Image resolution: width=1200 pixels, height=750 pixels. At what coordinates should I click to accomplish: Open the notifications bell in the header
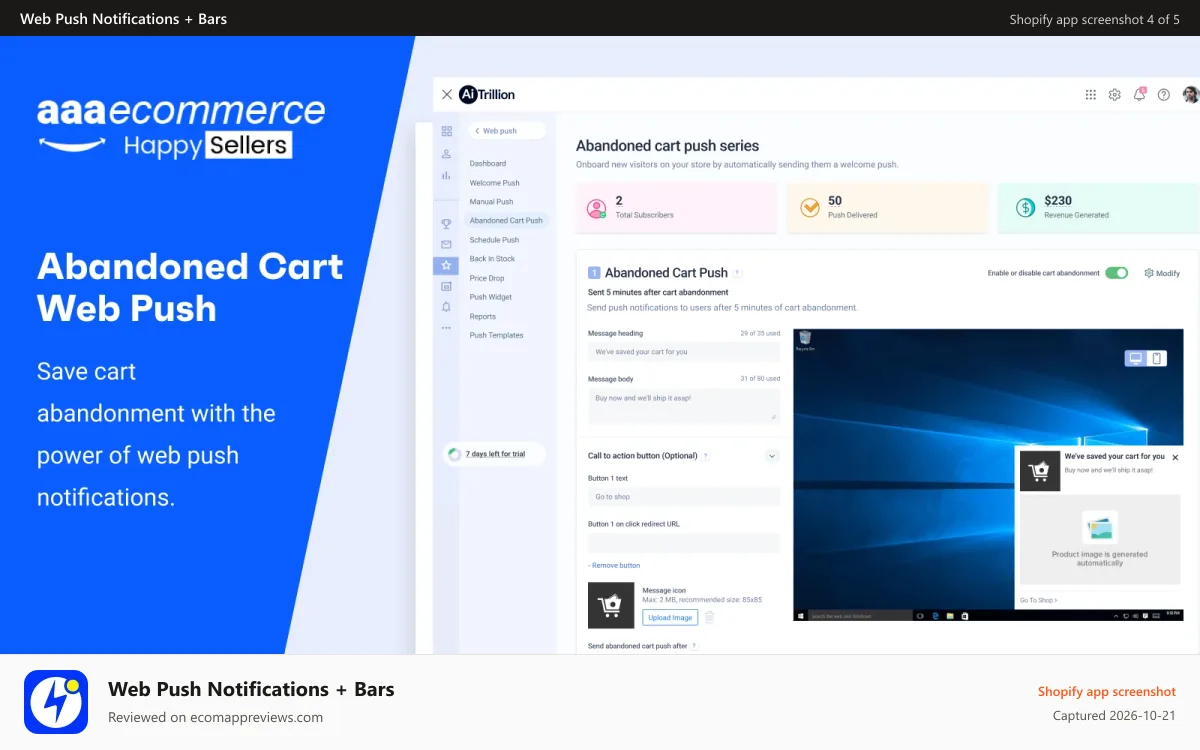pos(1139,95)
